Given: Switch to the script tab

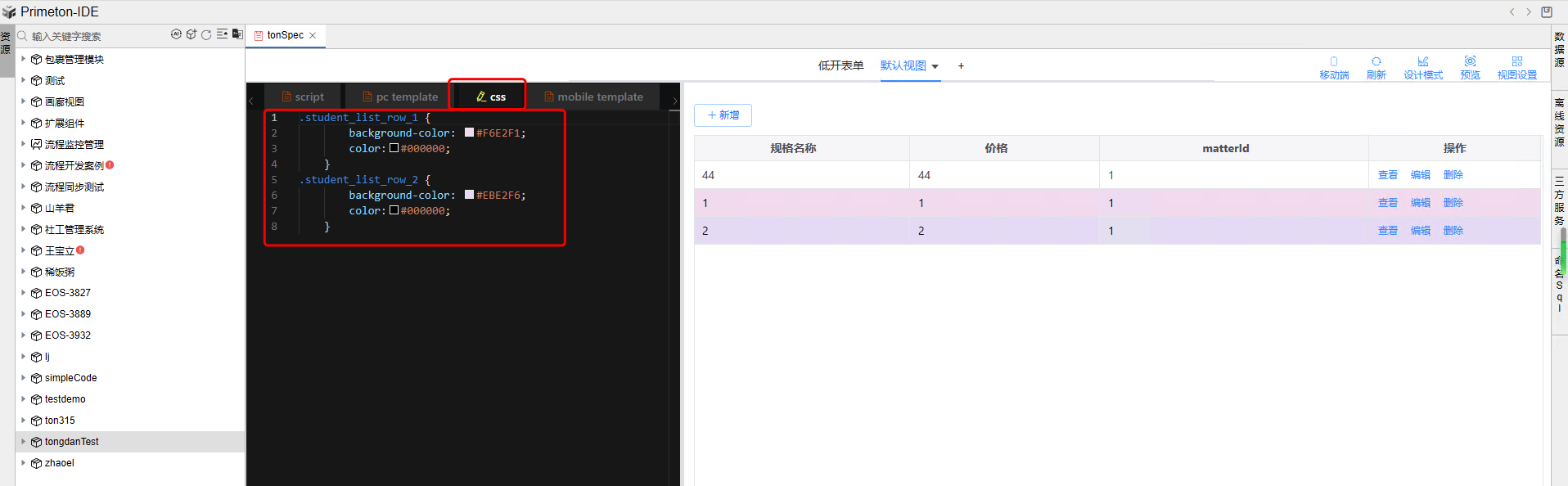Looking at the screenshot, I should click(303, 97).
